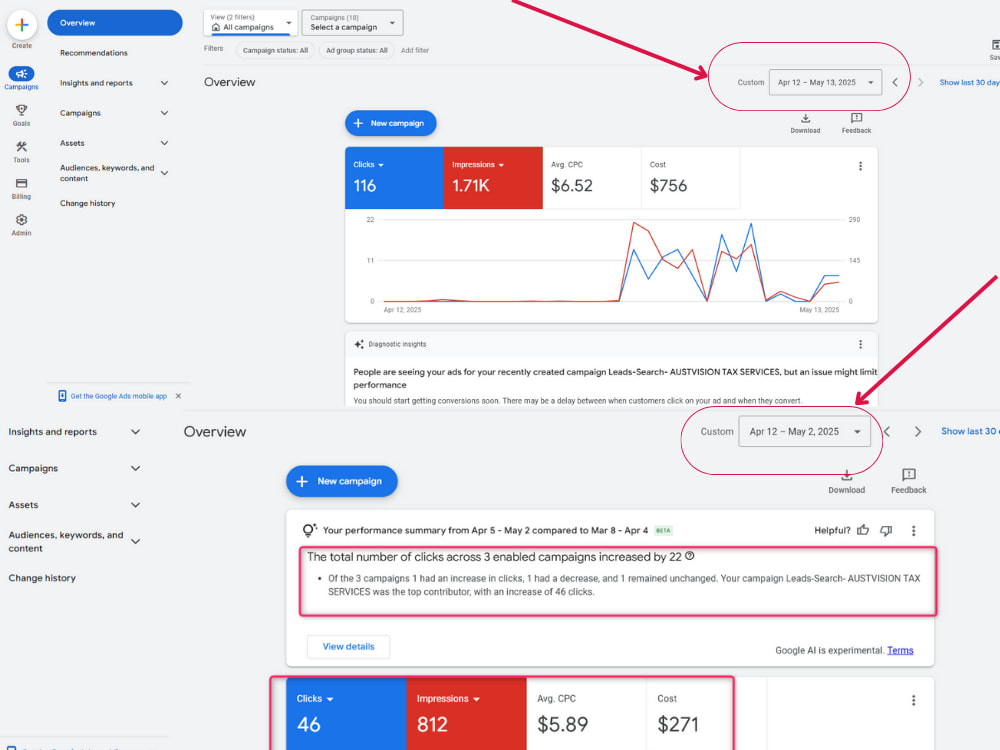Close the Google Ads mobile app banner
Screen dimensions: 1000x750
pos(179,396)
